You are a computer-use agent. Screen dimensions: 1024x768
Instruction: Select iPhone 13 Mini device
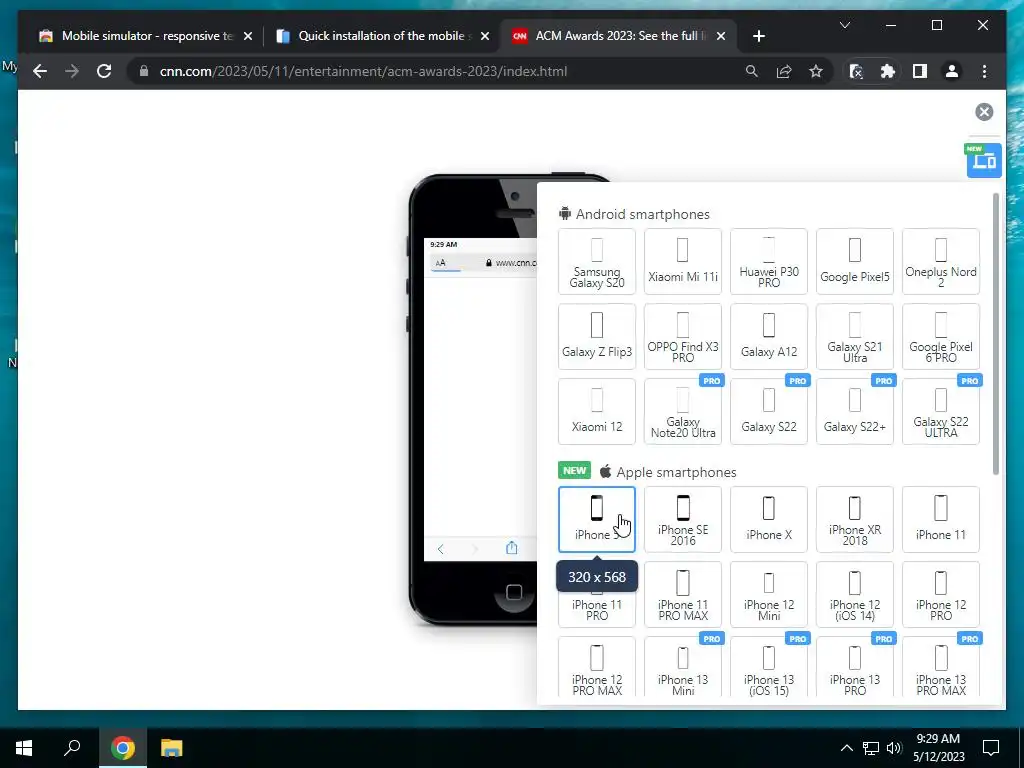click(683, 669)
